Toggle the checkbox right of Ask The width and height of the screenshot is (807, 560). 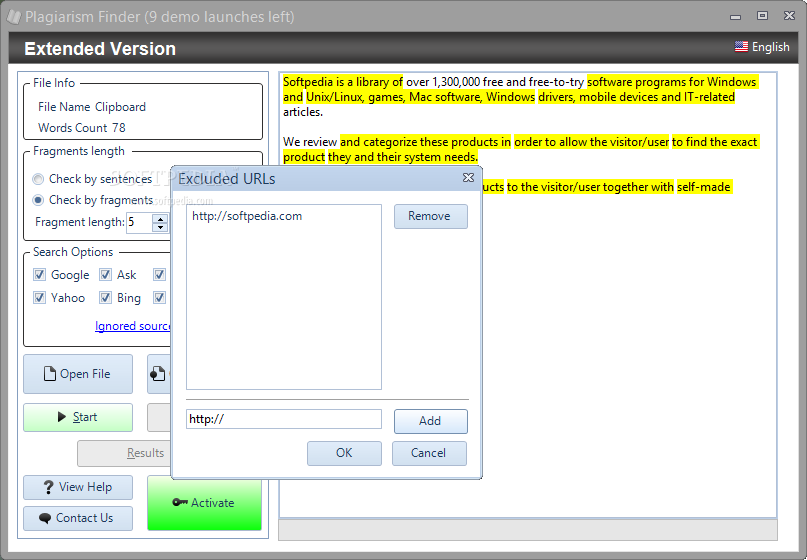(x=159, y=274)
